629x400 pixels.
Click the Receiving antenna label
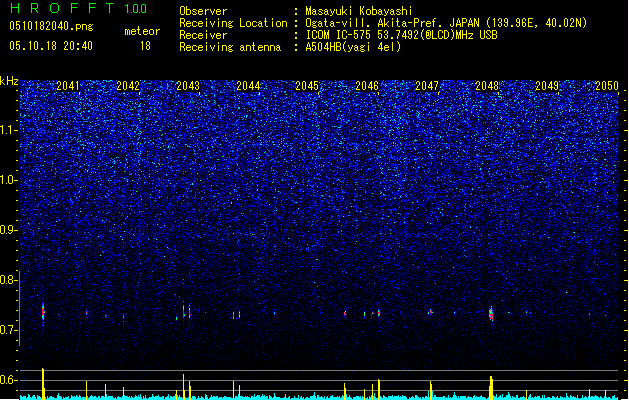(x=230, y=47)
